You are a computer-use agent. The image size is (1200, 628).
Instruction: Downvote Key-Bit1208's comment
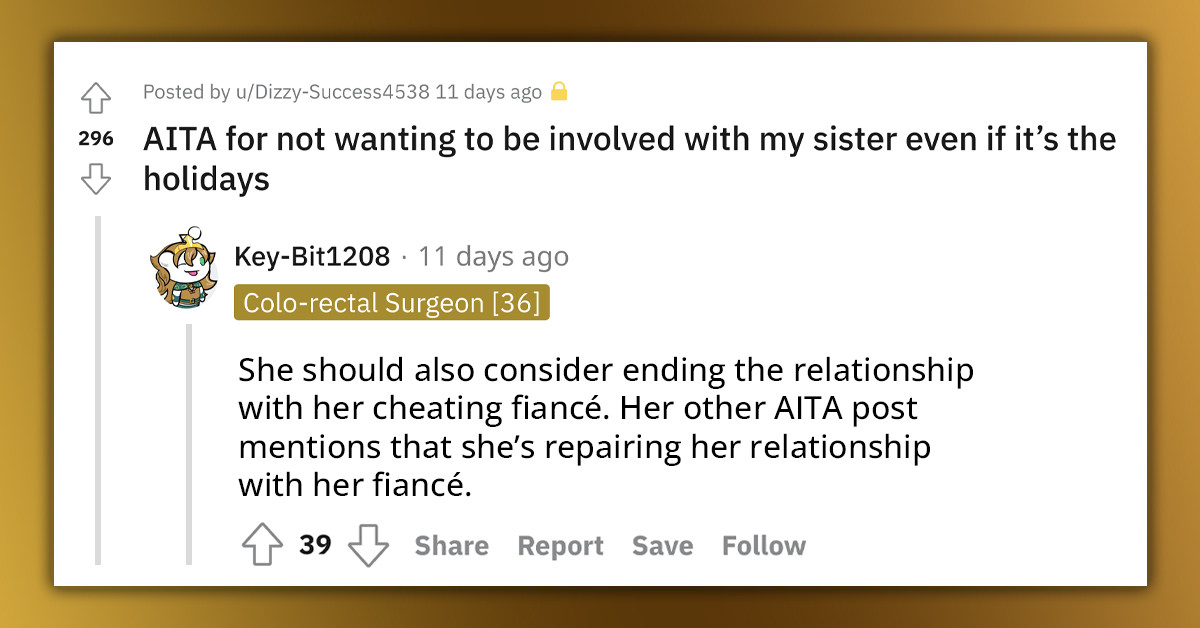point(370,545)
